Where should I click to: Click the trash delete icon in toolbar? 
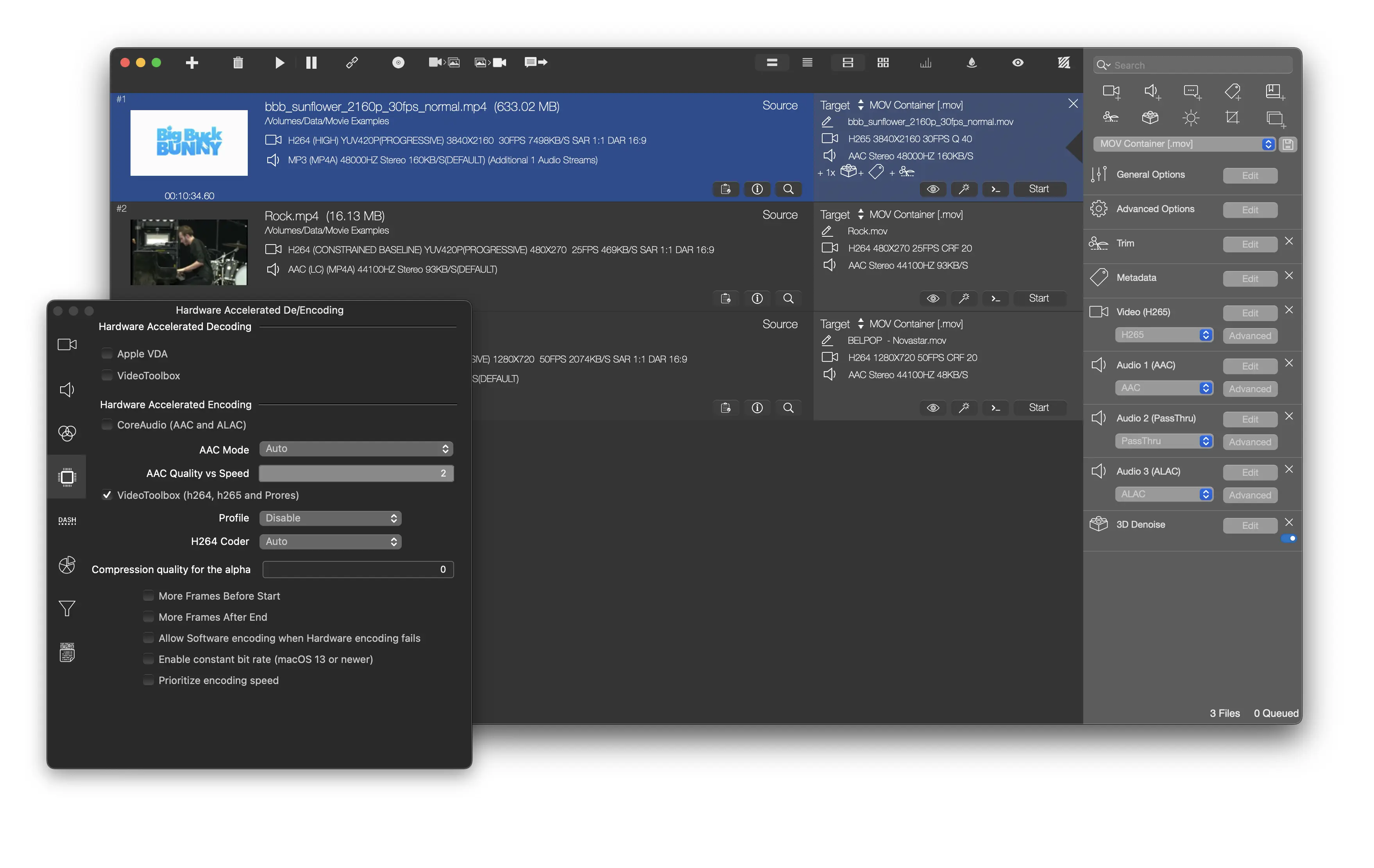pos(238,63)
